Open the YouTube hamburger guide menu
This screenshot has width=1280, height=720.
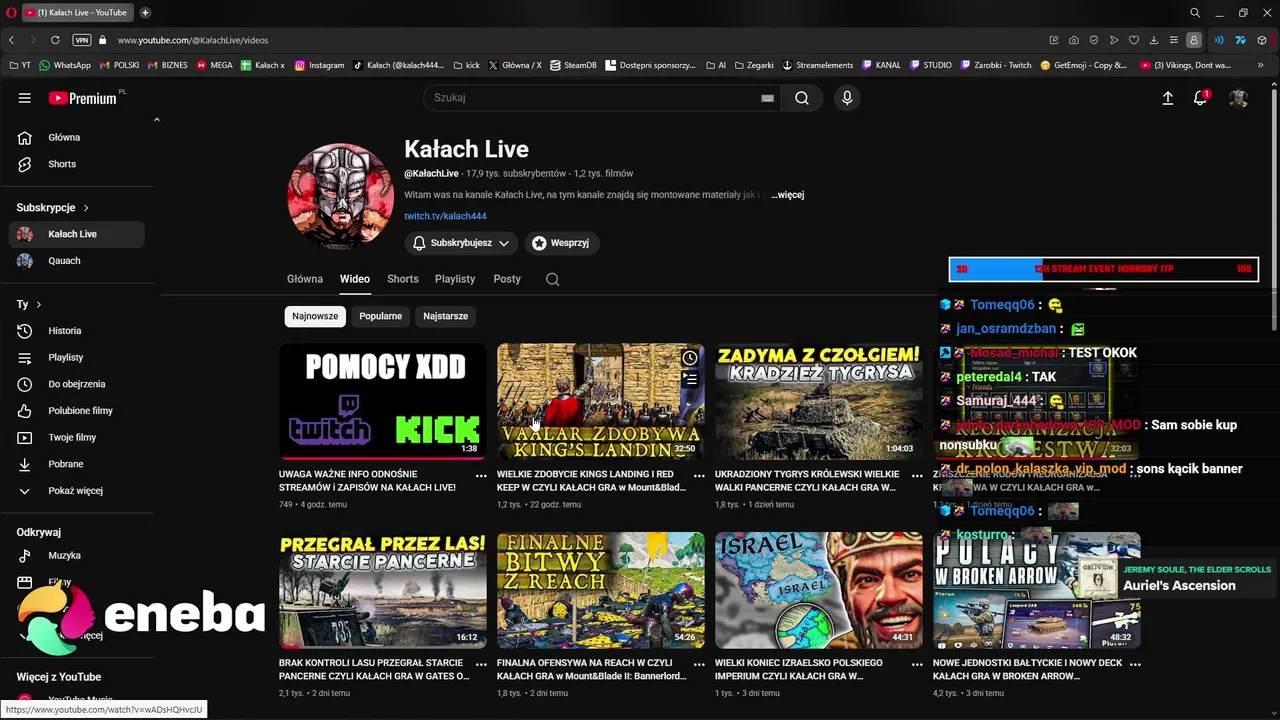coord(24,98)
